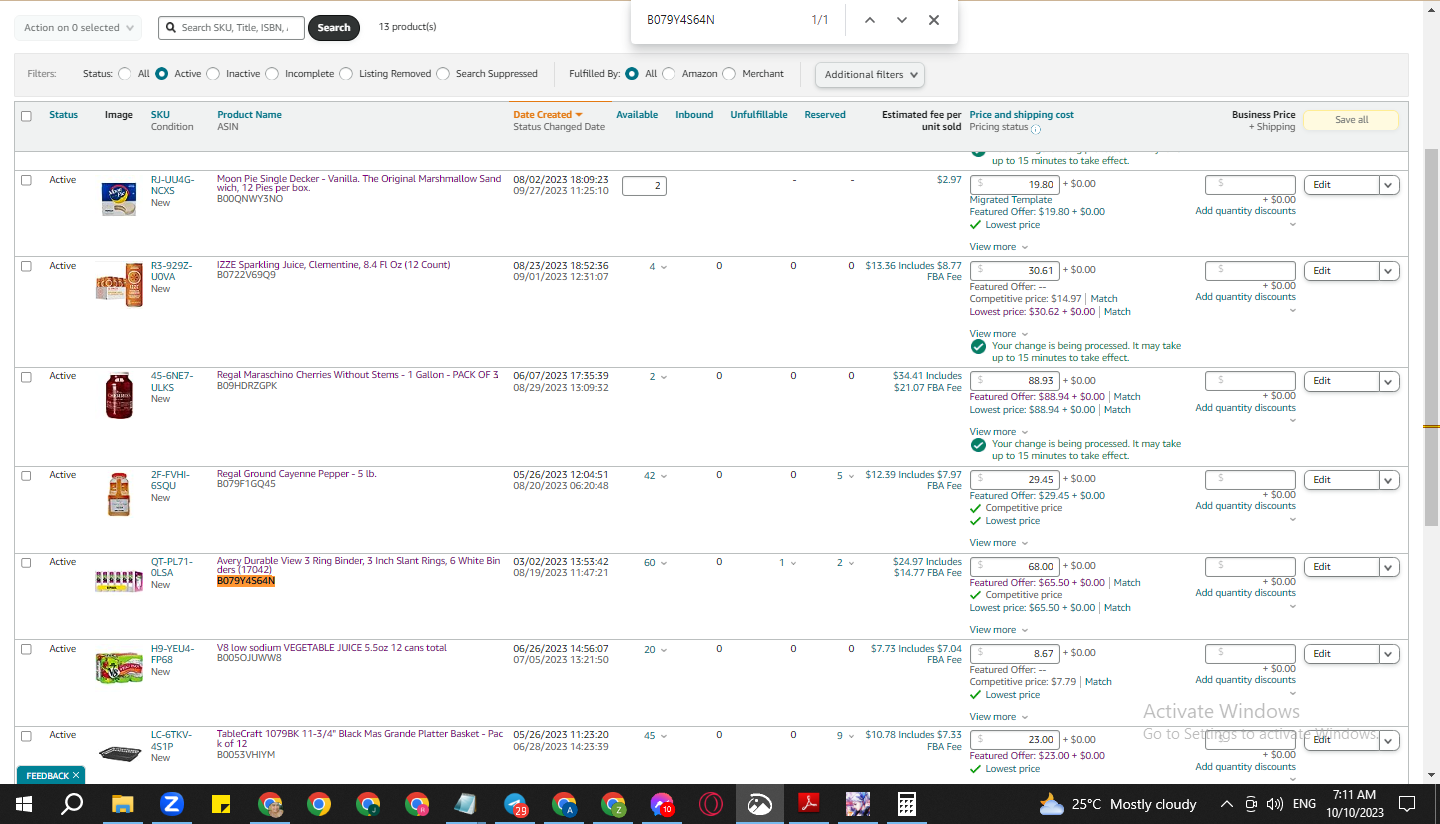
Task: Focus the SKU, Title, ISBN search field
Action: tap(230, 28)
